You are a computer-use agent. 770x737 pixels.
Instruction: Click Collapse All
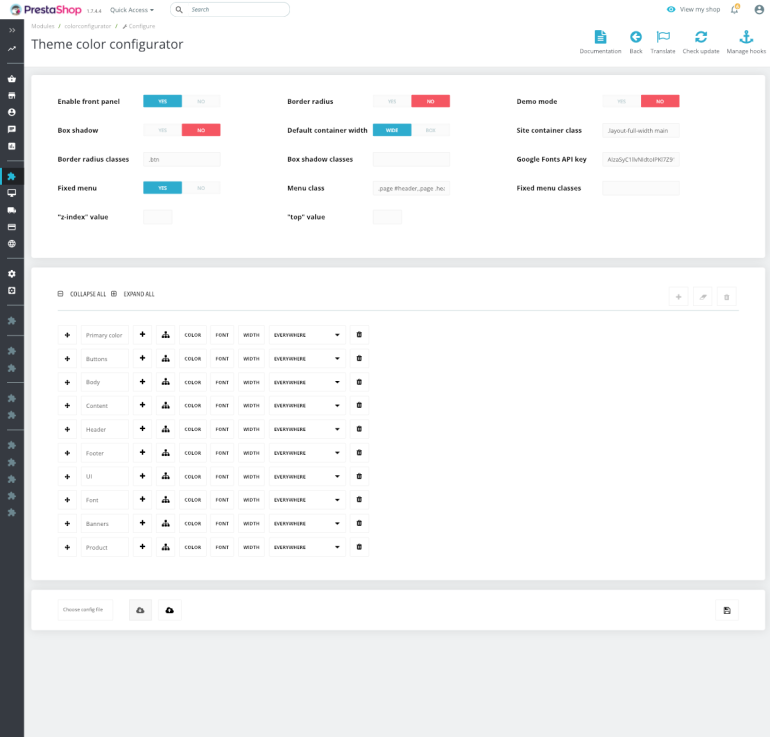(x=82, y=294)
